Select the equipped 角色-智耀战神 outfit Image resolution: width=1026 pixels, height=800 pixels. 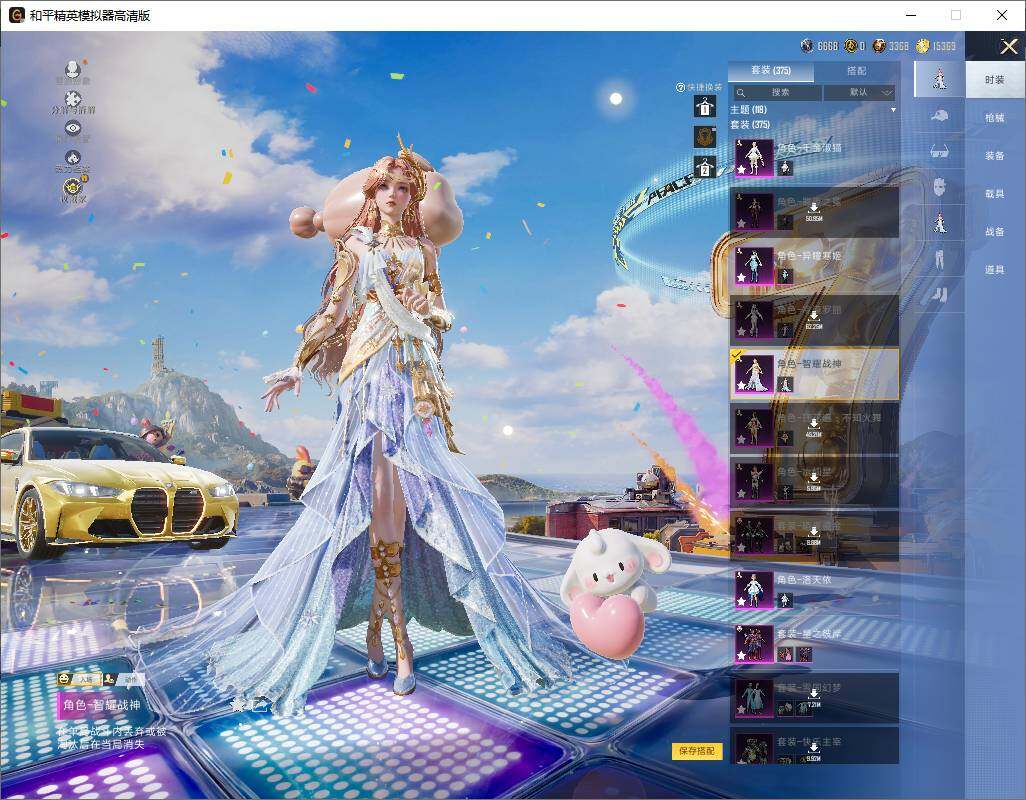(814, 374)
